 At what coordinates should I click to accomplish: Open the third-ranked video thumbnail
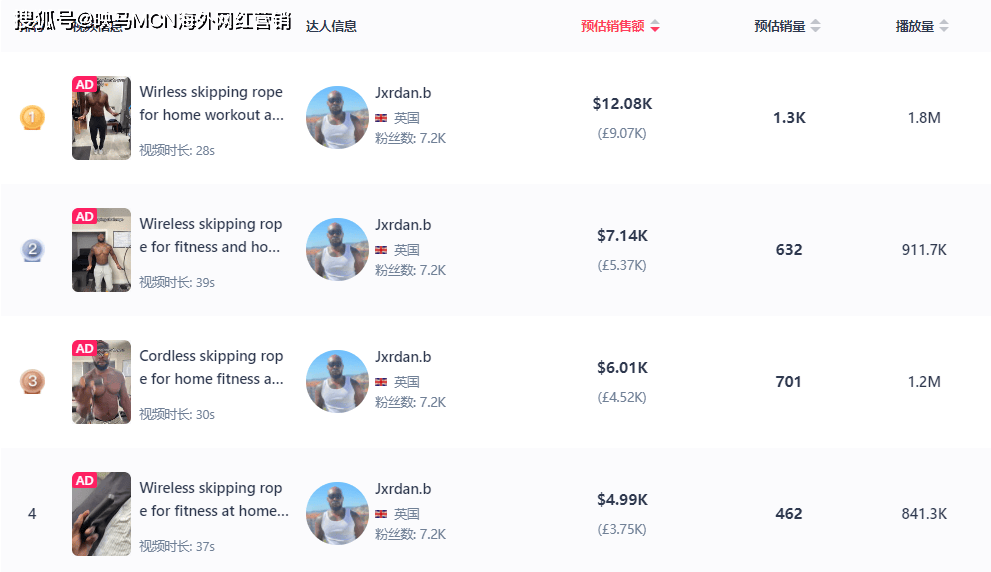pos(101,382)
